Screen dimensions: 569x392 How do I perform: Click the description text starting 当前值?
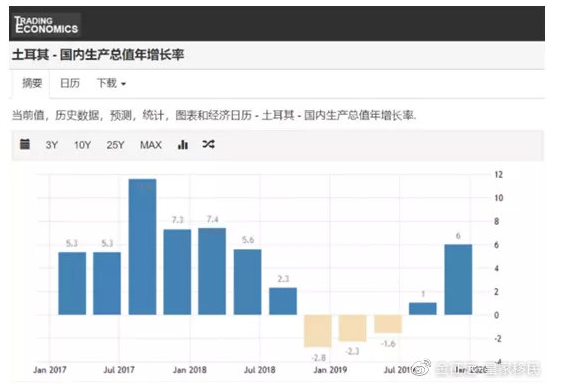click(x=214, y=115)
